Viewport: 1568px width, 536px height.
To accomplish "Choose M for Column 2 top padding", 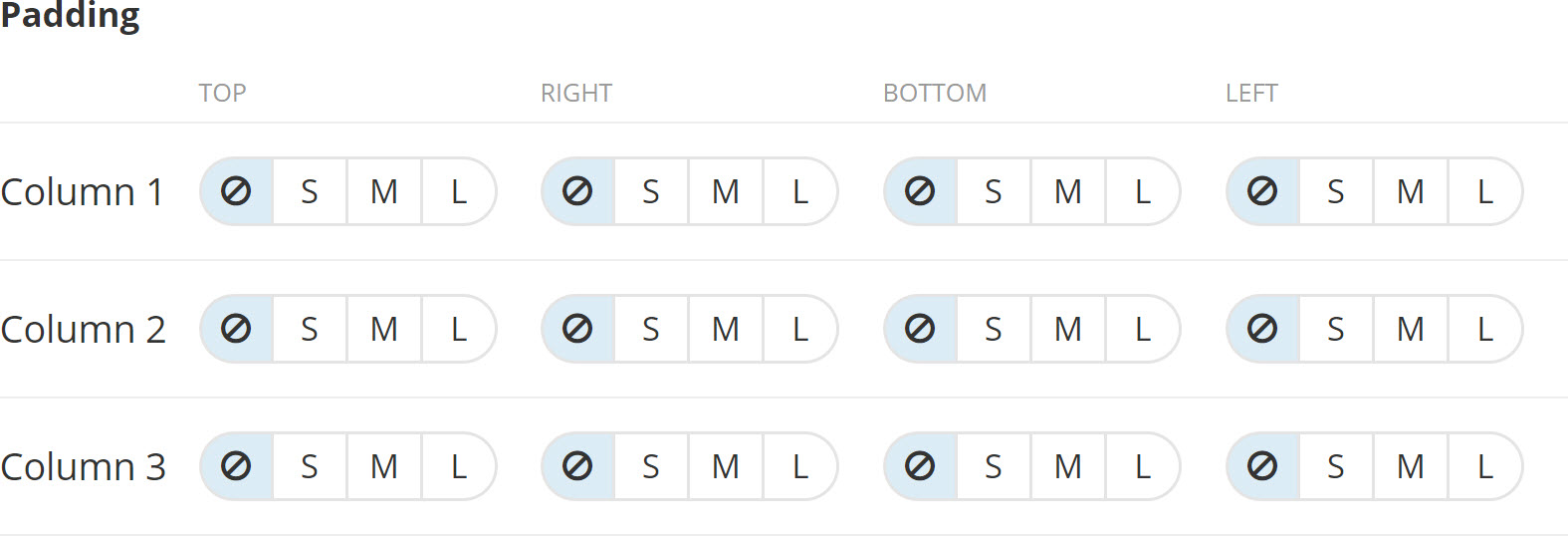I will pos(384,329).
